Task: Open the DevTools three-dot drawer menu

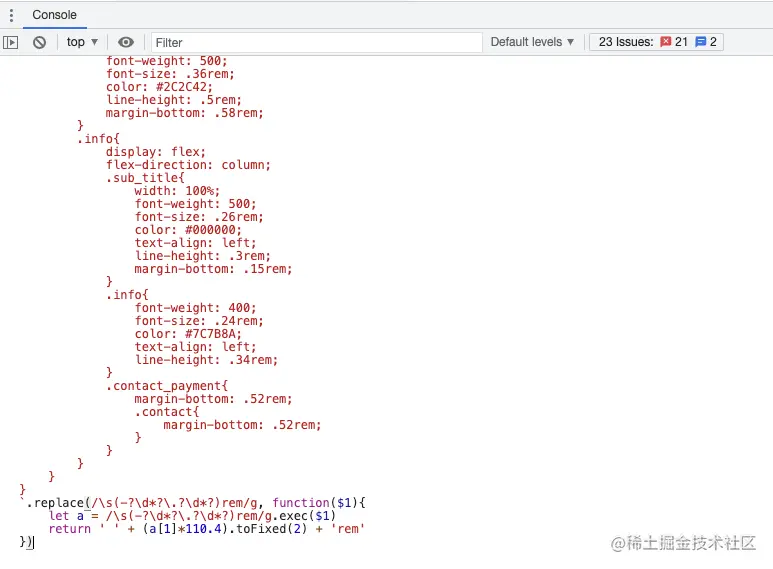Action: click(11, 15)
